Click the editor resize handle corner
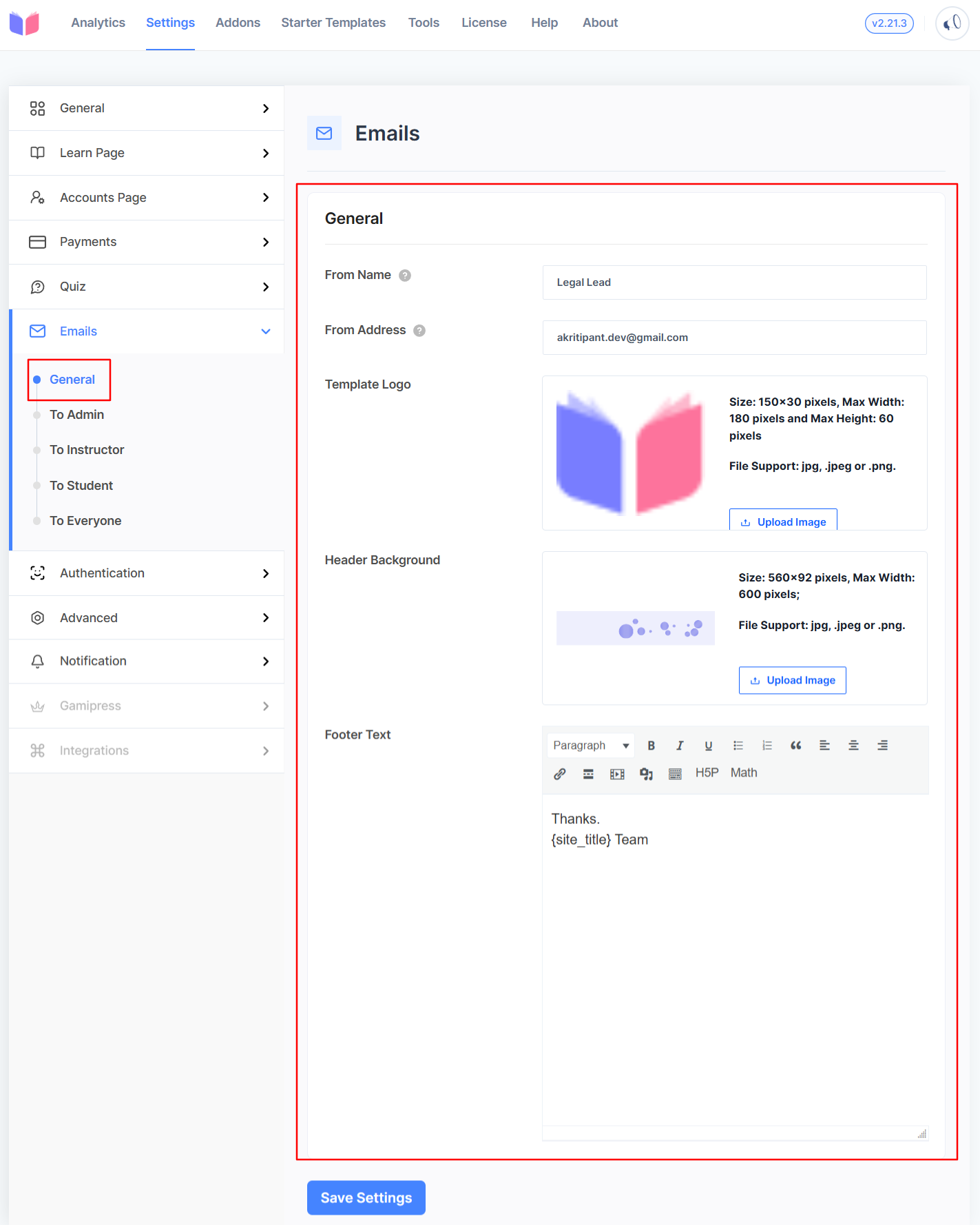Viewport: 980px width, 1225px height. pyautogui.click(x=921, y=1134)
